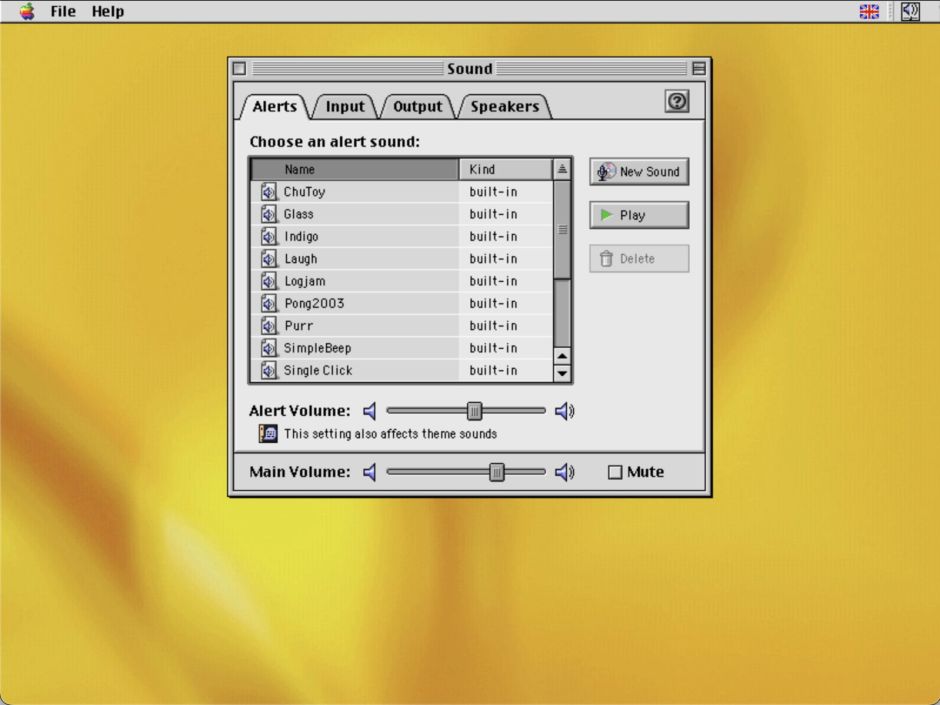Click the sort triangle above the scrollbar
Screen dimensions: 940x705
tap(562, 168)
